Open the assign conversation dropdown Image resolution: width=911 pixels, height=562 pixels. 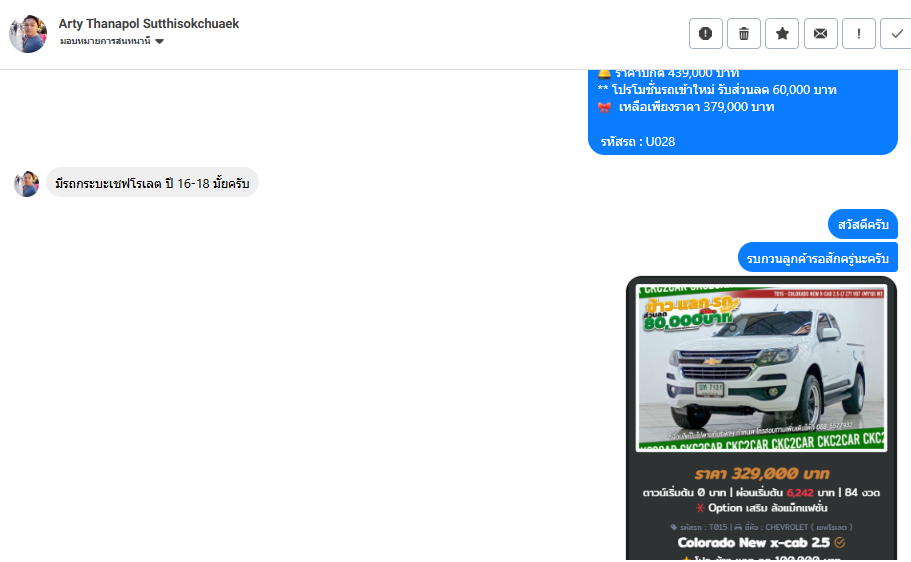coord(112,41)
